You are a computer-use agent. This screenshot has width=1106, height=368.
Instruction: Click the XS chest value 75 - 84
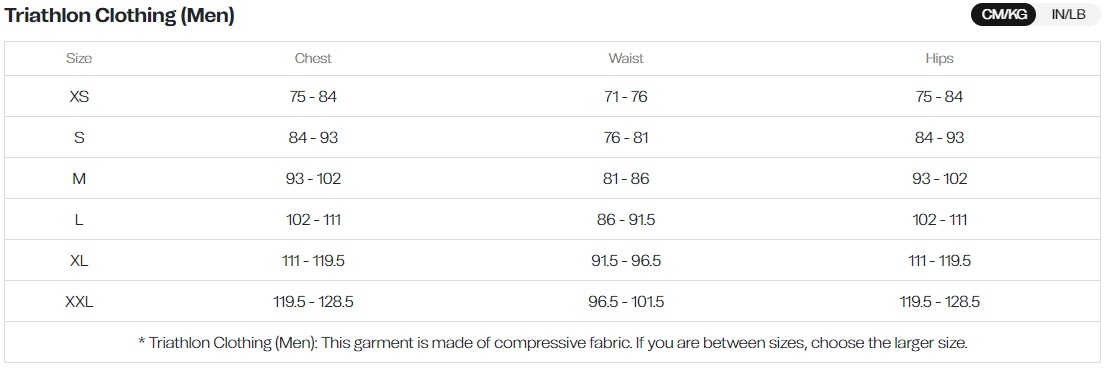[313, 97]
